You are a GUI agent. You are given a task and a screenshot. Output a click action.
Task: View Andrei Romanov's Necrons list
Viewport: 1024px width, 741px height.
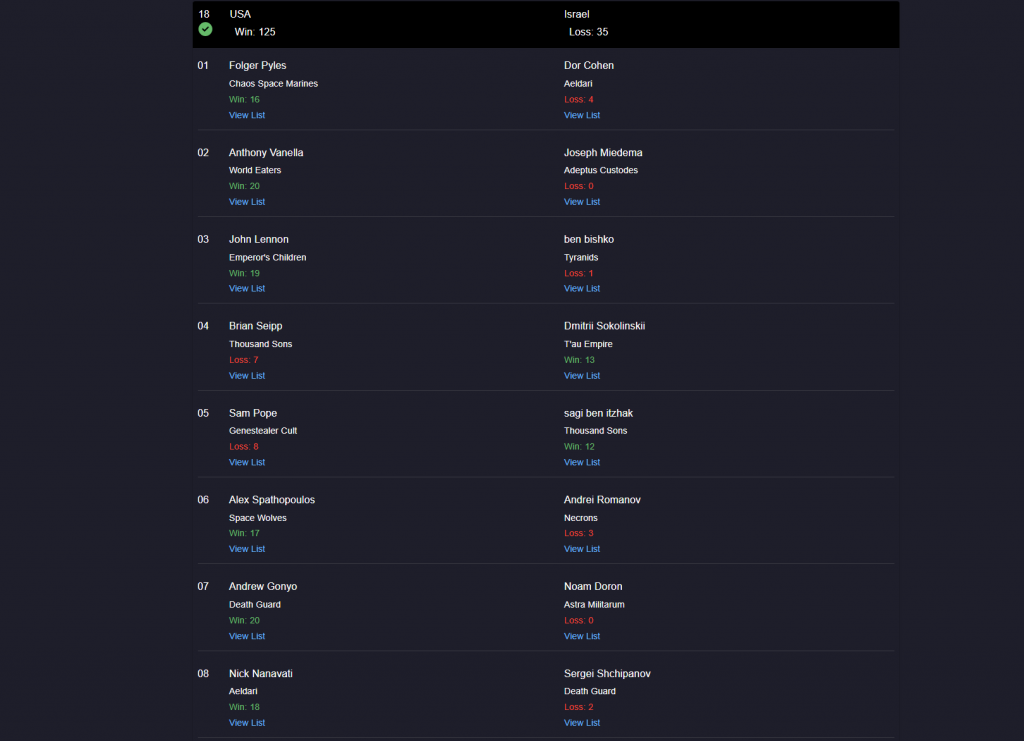pos(582,549)
